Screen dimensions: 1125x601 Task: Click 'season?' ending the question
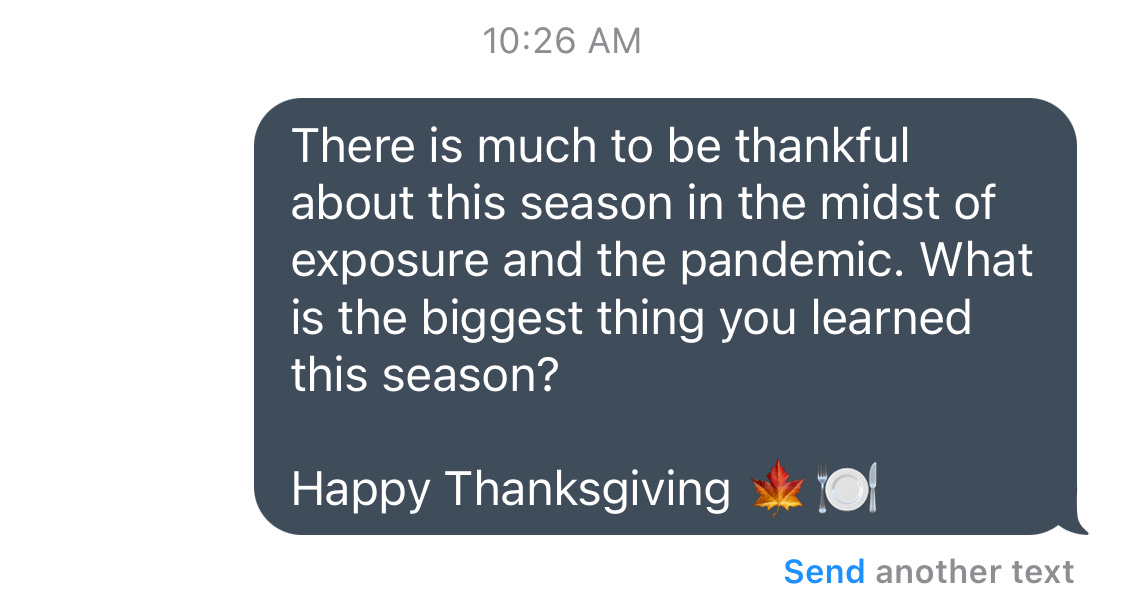(470, 375)
